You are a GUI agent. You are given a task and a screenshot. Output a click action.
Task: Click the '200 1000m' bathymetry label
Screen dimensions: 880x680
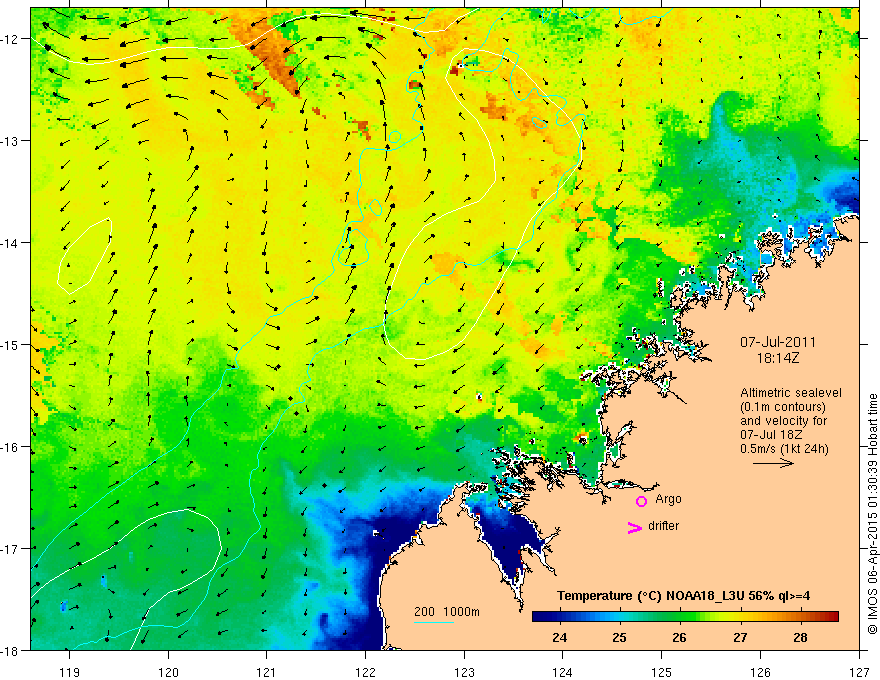pyautogui.click(x=447, y=612)
